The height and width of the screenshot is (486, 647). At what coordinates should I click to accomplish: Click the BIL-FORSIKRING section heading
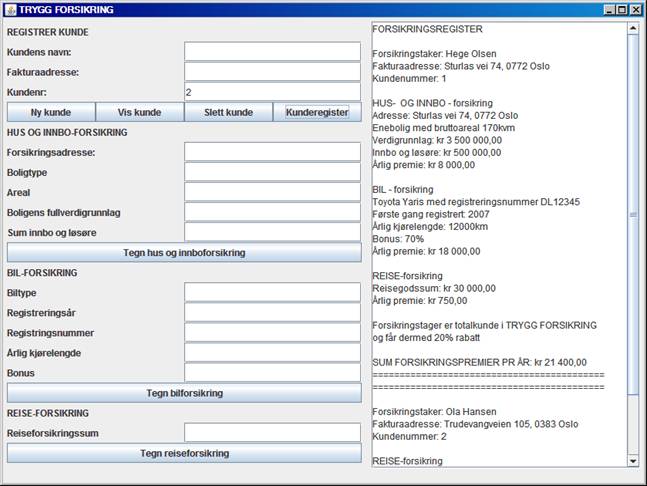tap(42, 273)
